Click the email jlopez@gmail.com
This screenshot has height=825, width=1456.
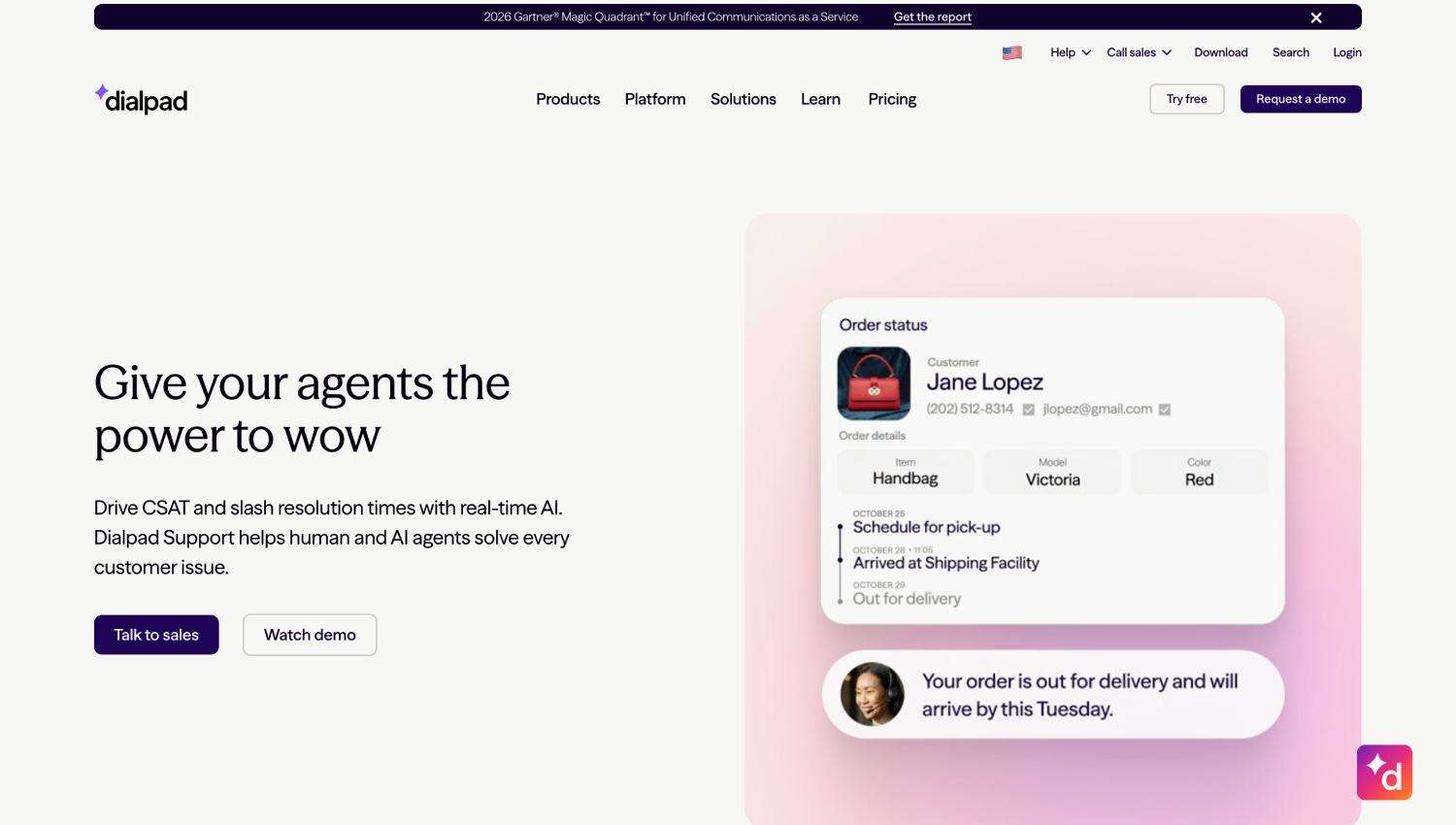coord(1098,410)
